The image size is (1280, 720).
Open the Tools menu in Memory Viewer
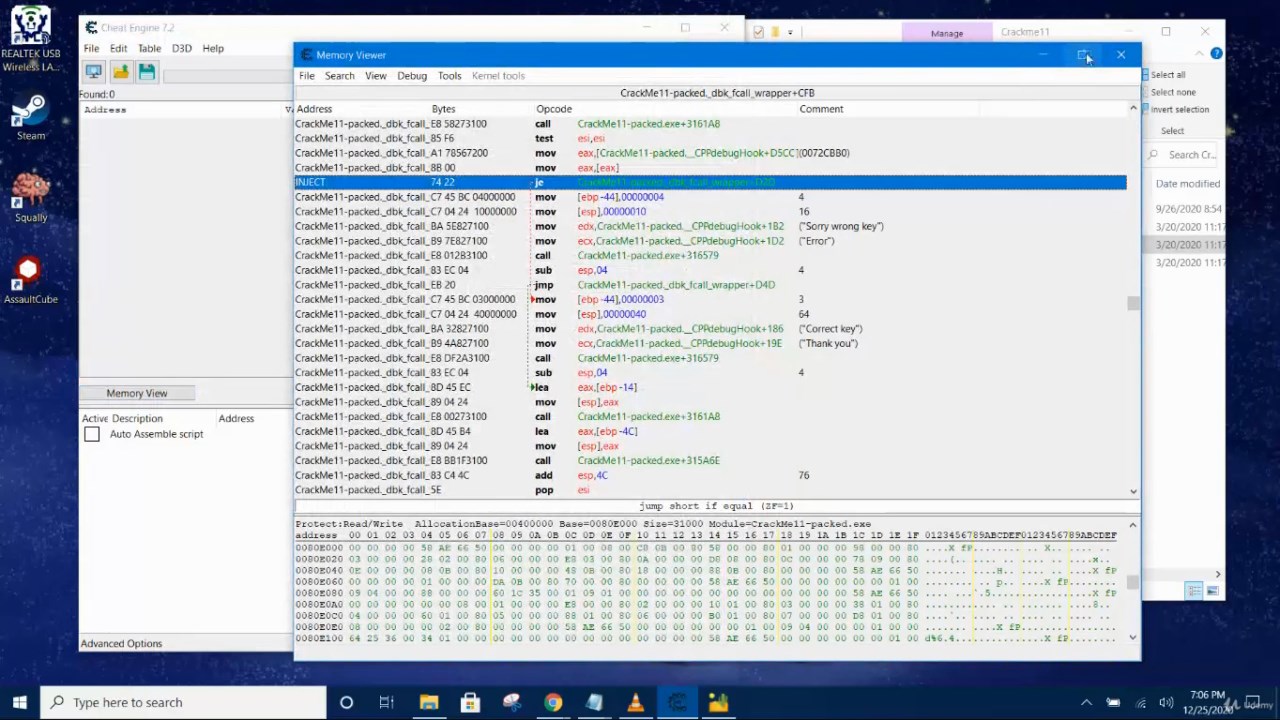click(x=449, y=76)
